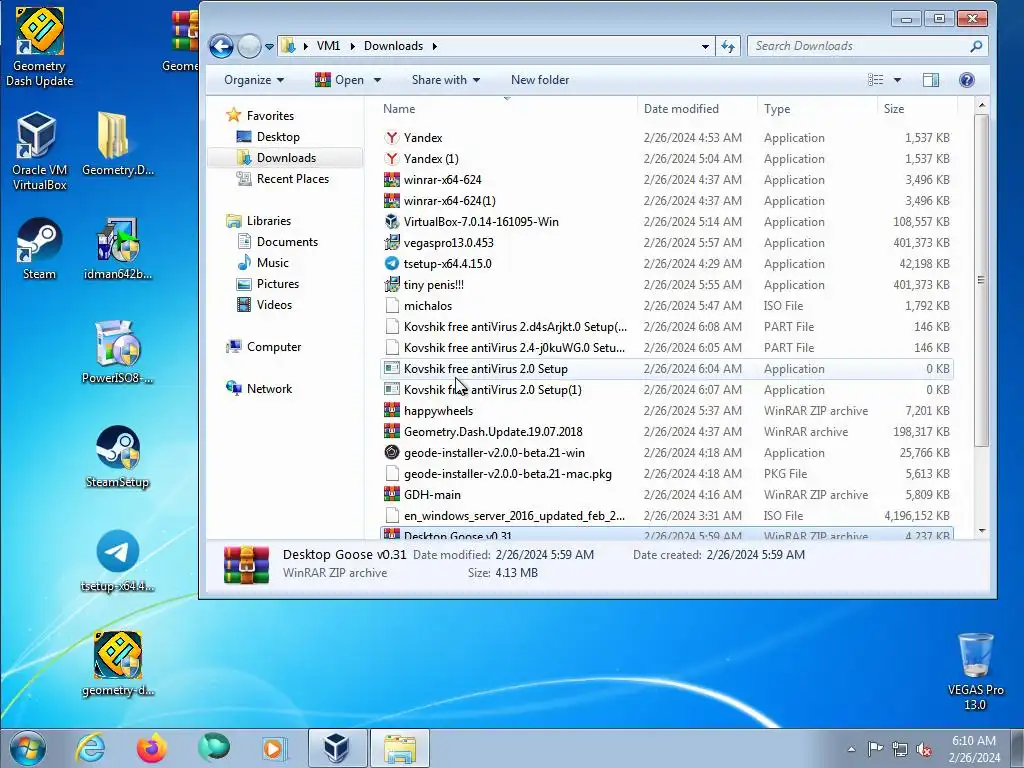Image resolution: width=1024 pixels, height=768 pixels.
Task: Show hidden tray icons arrow
Action: 851,749
